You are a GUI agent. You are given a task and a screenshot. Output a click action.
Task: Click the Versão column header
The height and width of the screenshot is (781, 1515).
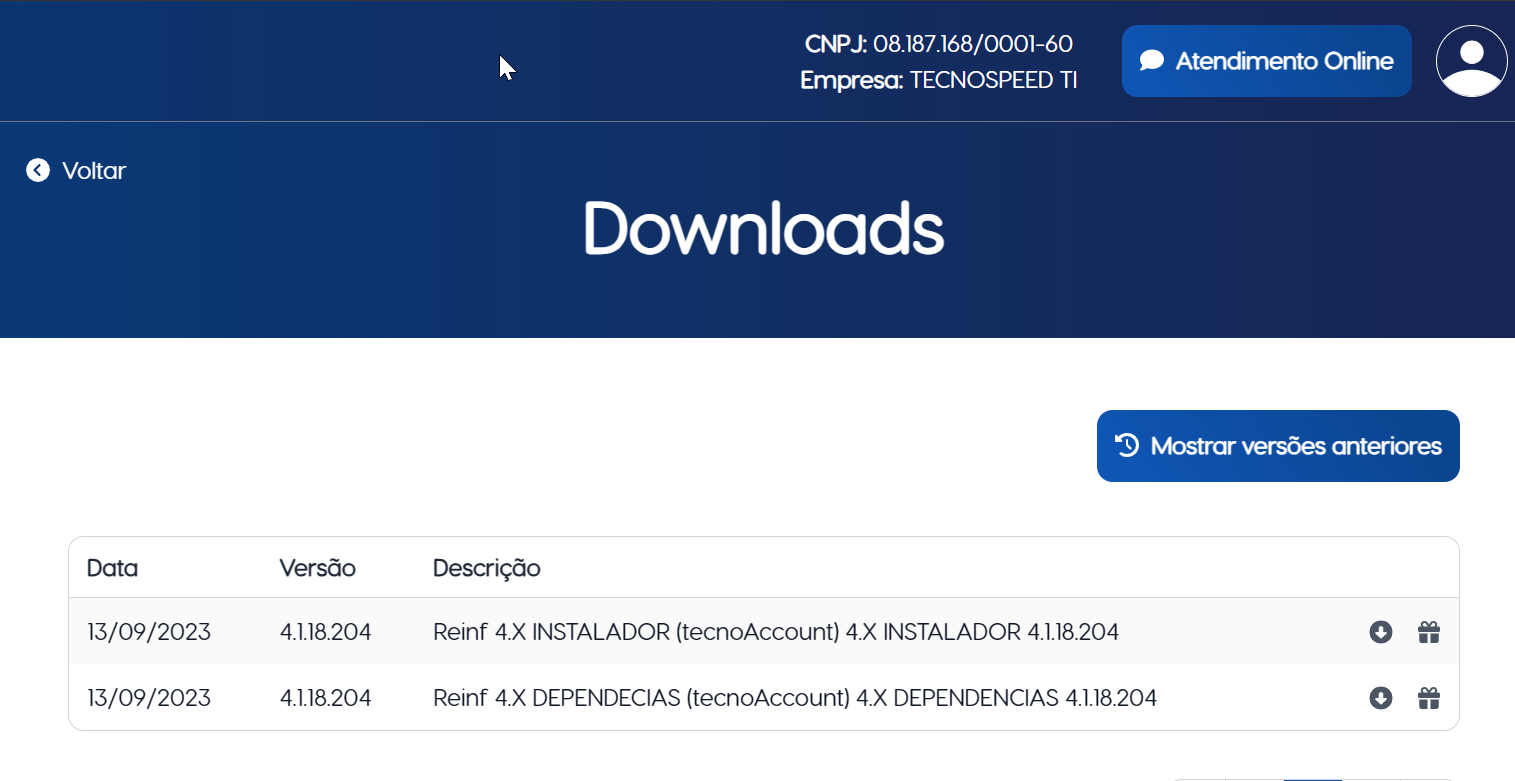click(x=318, y=568)
